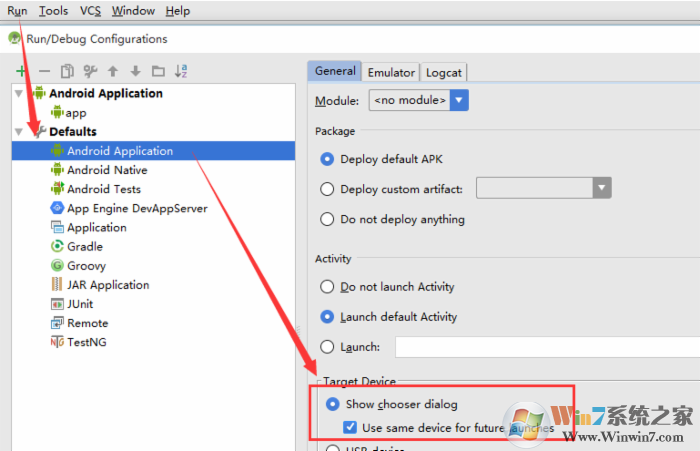Click the Application window icon
The width and height of the screenshot is (700, 451).
coord(57,227)
